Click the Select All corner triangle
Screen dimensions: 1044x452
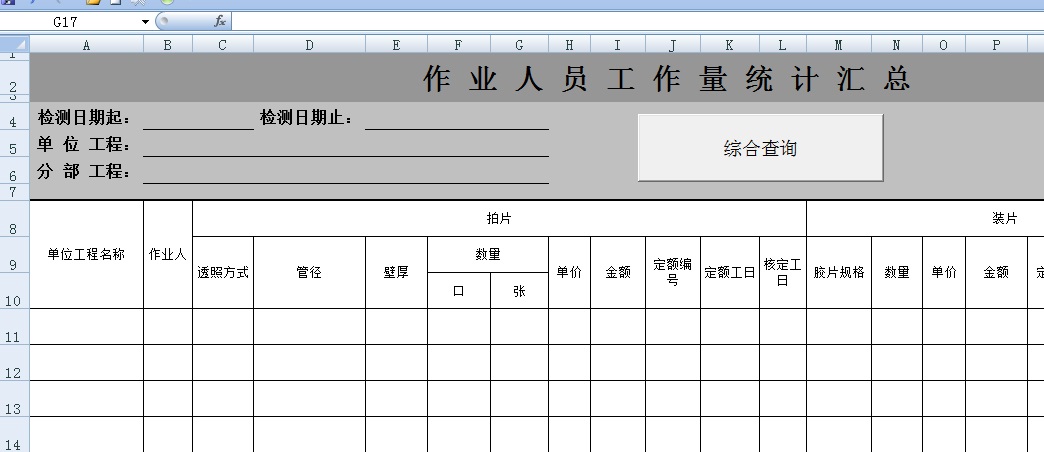point(15,44)
